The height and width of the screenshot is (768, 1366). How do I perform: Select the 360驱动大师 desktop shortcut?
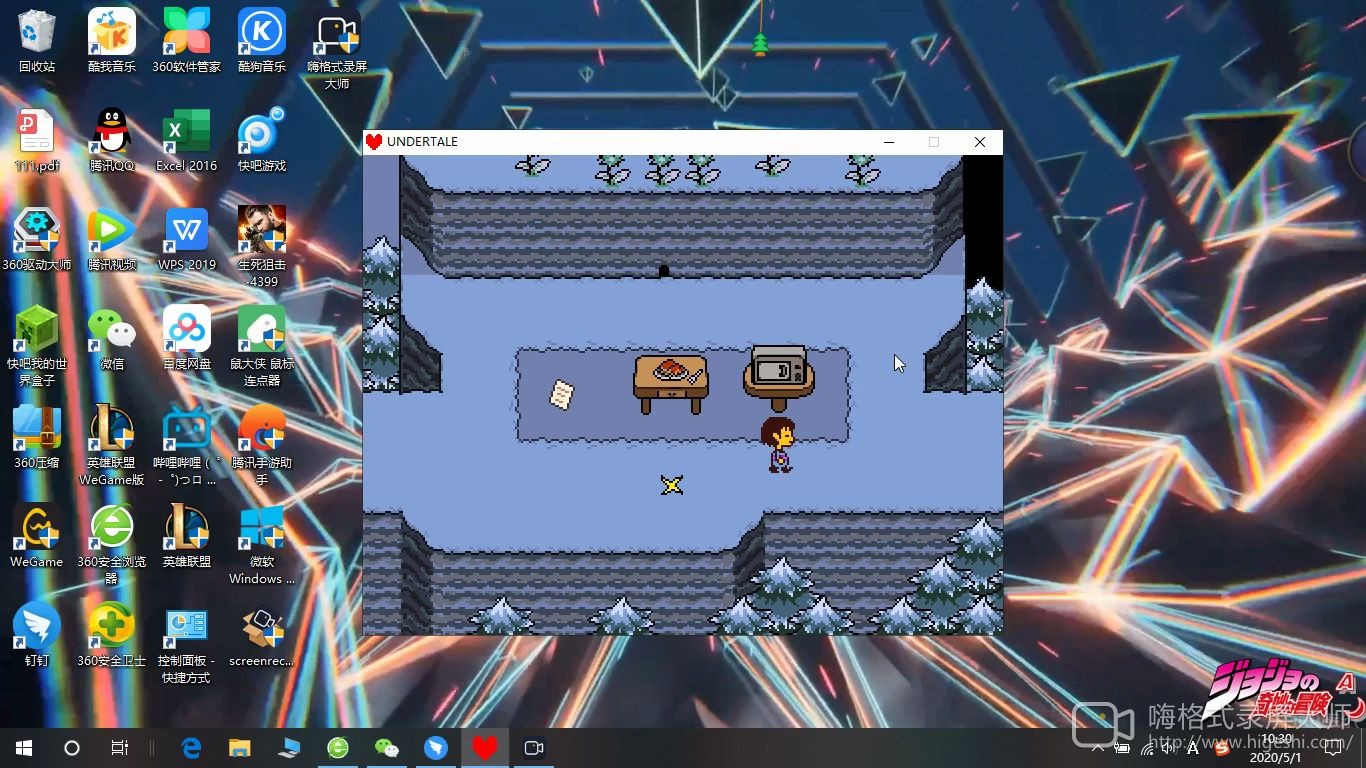click(37, 239)
